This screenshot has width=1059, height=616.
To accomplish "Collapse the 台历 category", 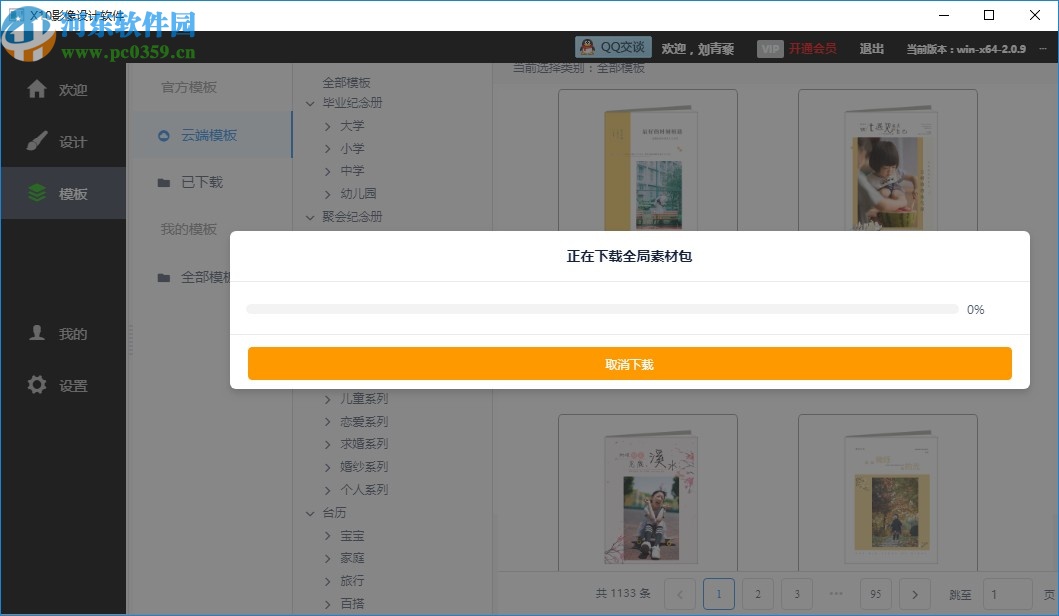I will click(x=311, y=512).
